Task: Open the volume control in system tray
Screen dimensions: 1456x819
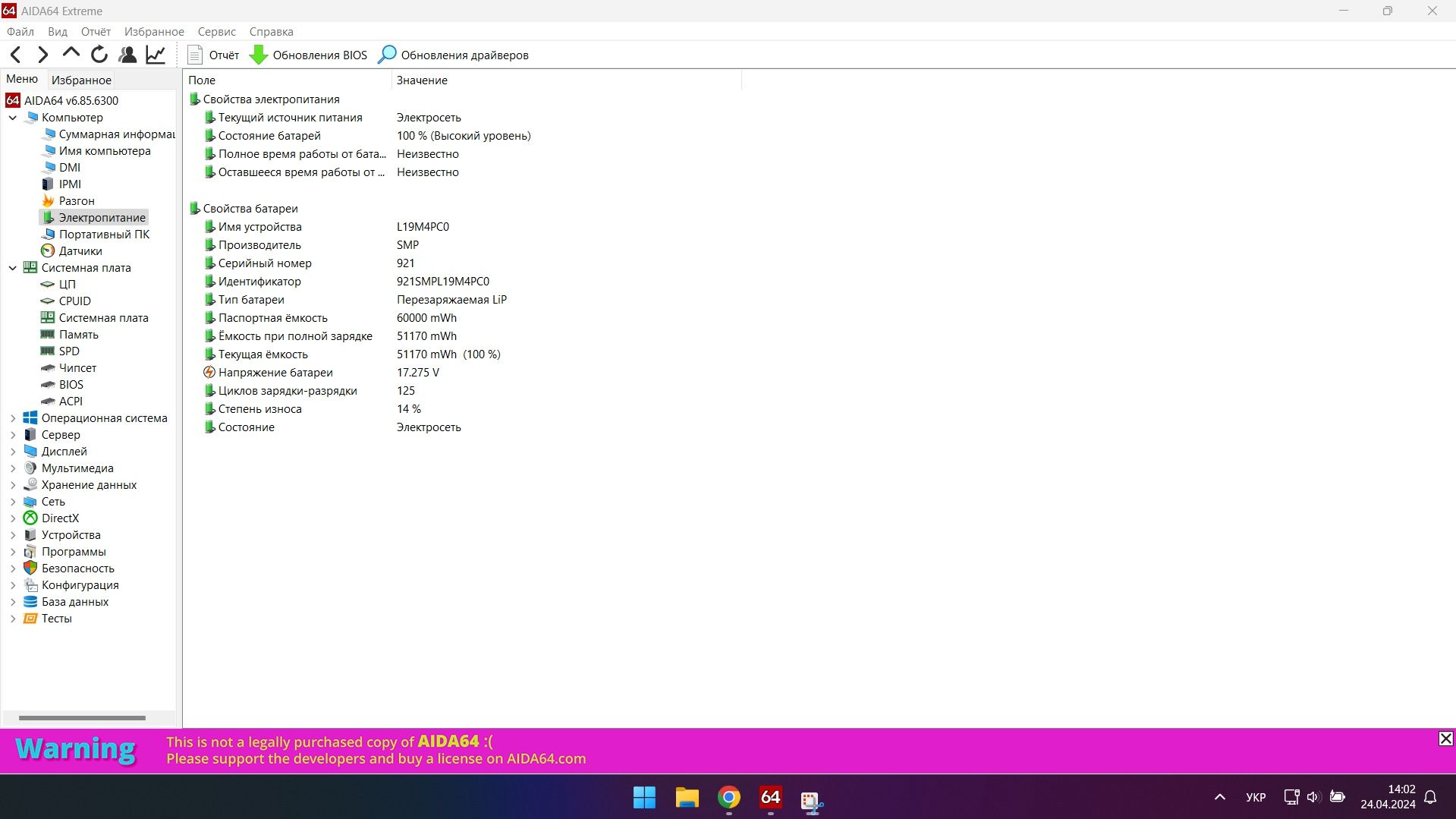Action: pos(1313,797)
